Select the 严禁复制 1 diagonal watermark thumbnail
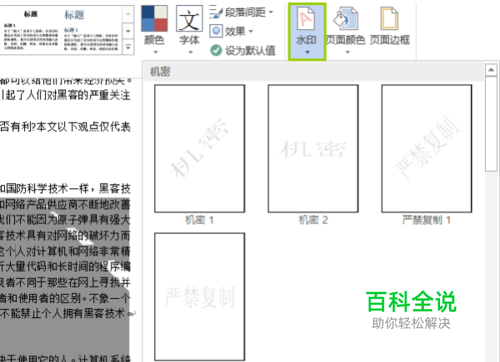The width and height of the screenshot is (500, 362). (426, 148)
